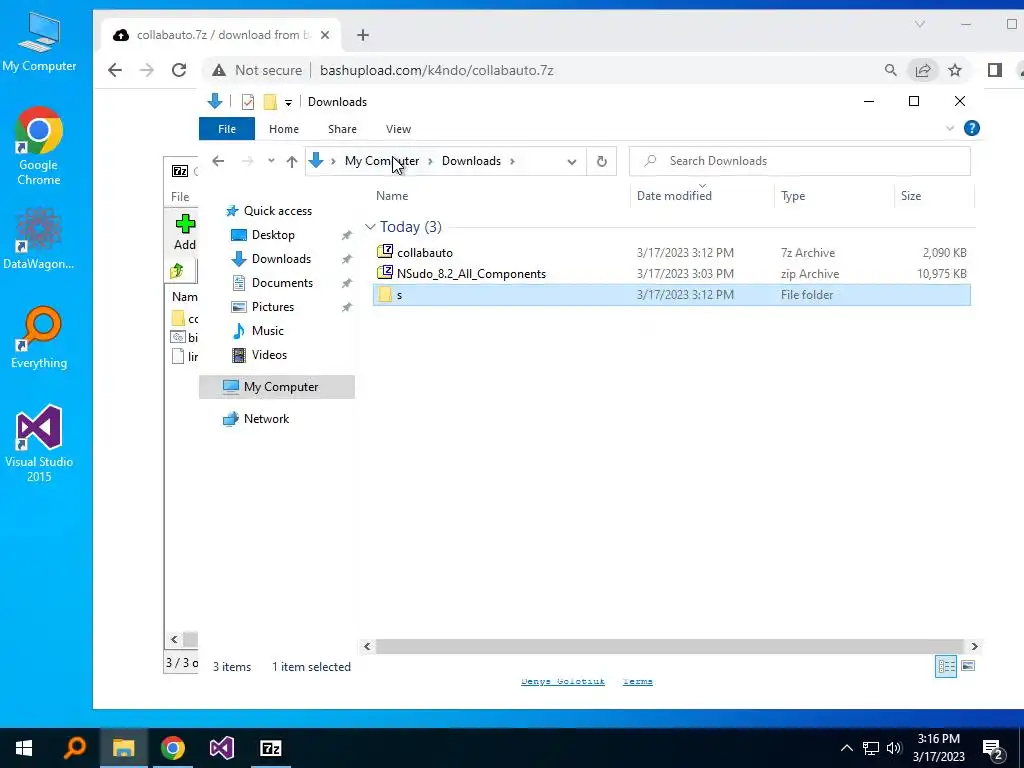Toggle Chrome side panel icon

point(995,70)
